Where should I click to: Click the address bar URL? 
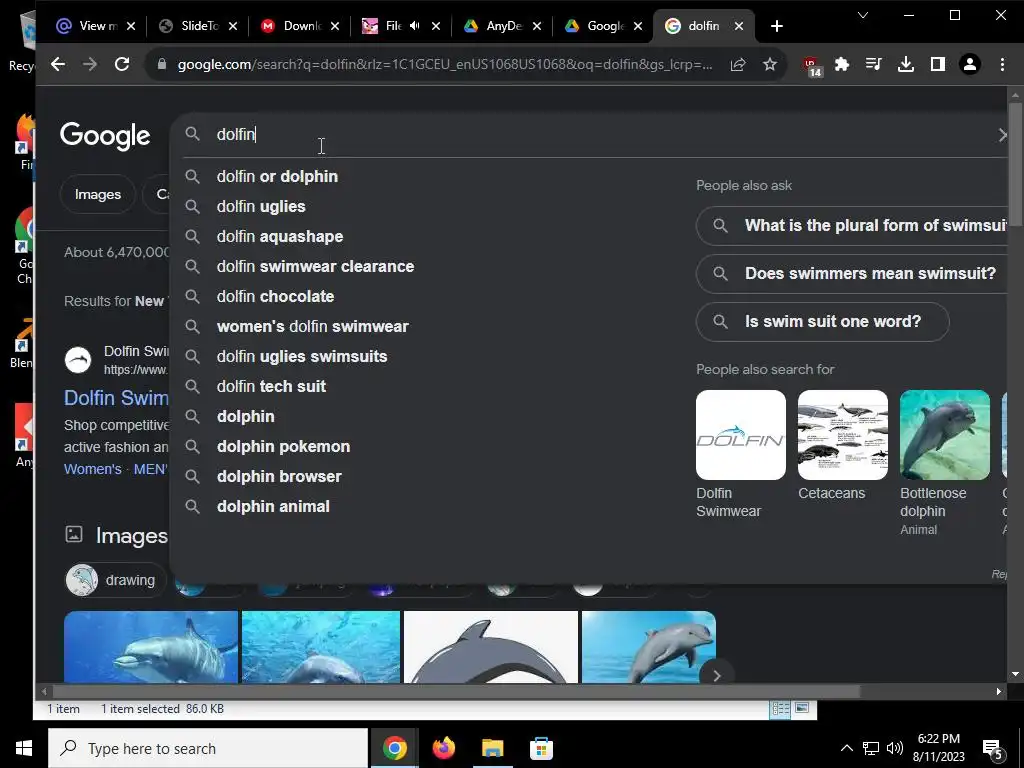[444, 65]
